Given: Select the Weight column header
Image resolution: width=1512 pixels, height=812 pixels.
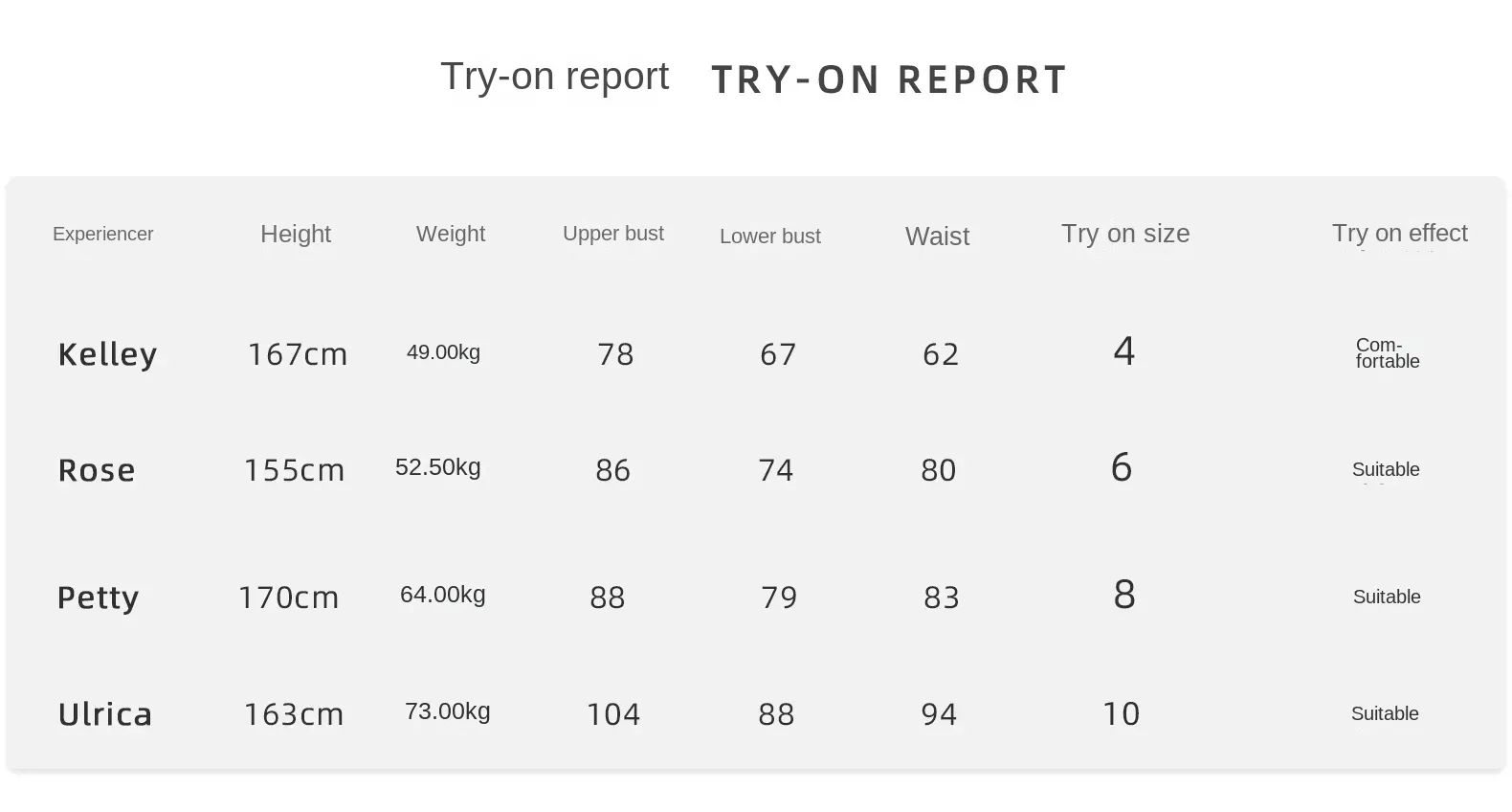Looking at the screenshot, I should pyautogui.click(x=450, y=235).
